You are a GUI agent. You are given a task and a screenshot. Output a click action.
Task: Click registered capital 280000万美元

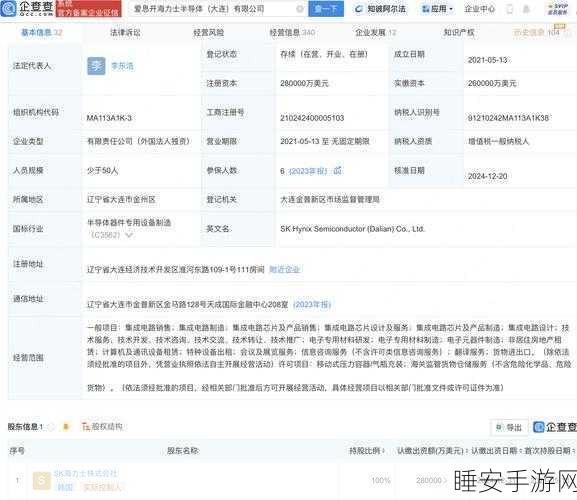tap(304, 84)
